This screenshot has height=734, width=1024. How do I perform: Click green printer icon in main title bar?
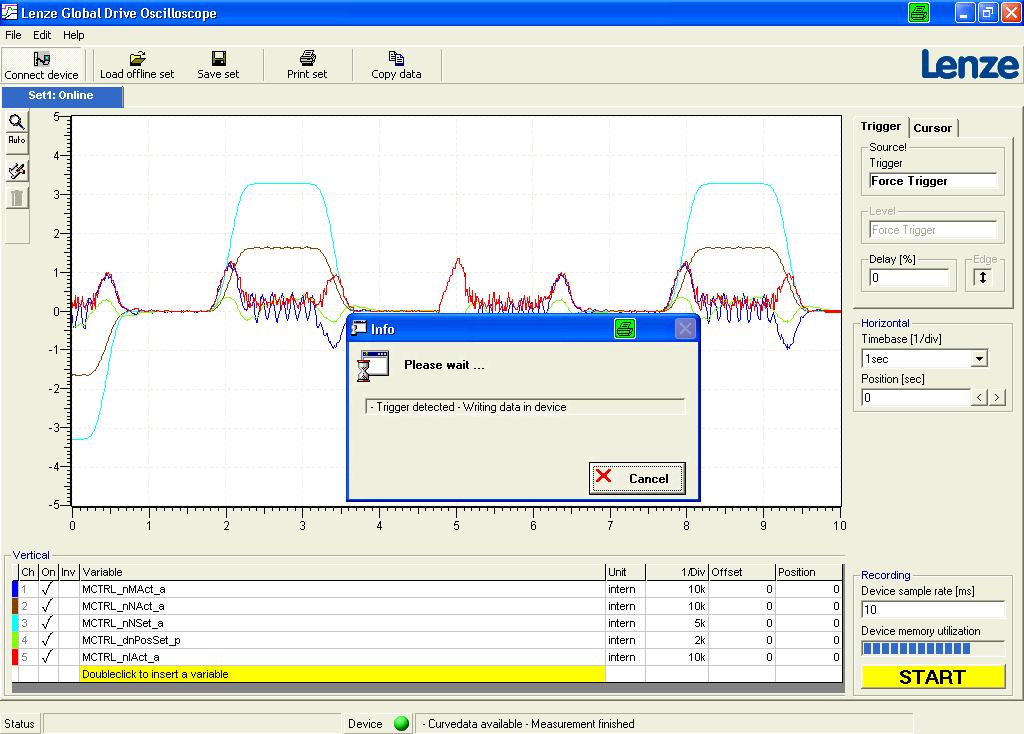click(x=919, y=13)
